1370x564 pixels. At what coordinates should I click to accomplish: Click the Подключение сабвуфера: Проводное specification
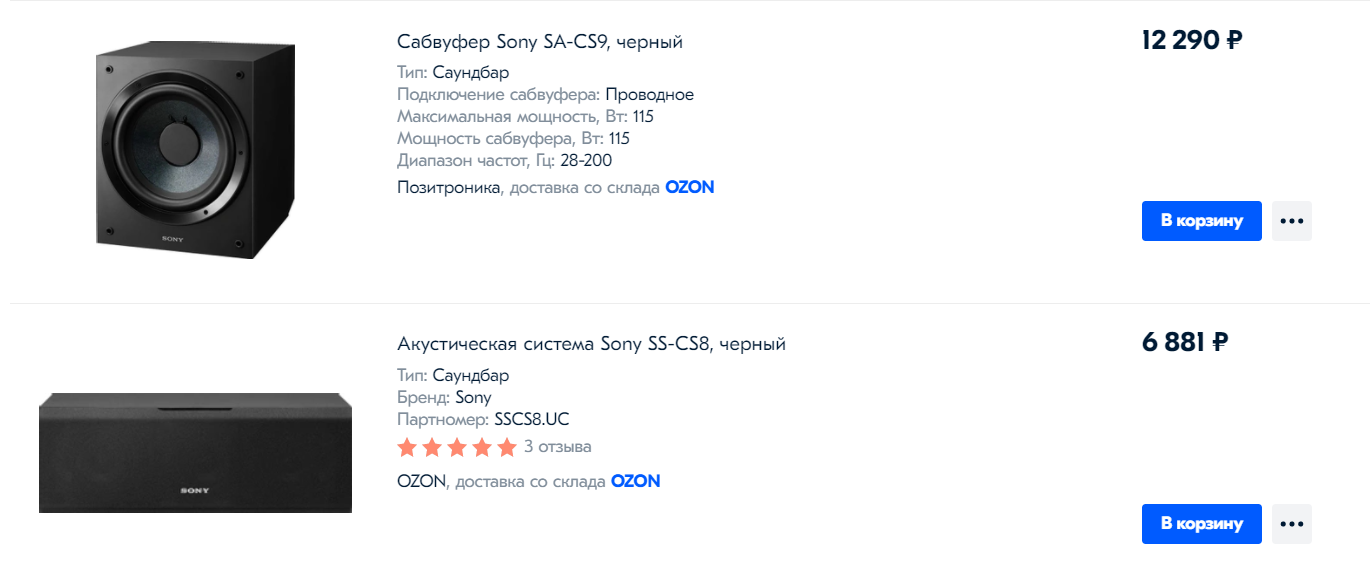point(545,94)
